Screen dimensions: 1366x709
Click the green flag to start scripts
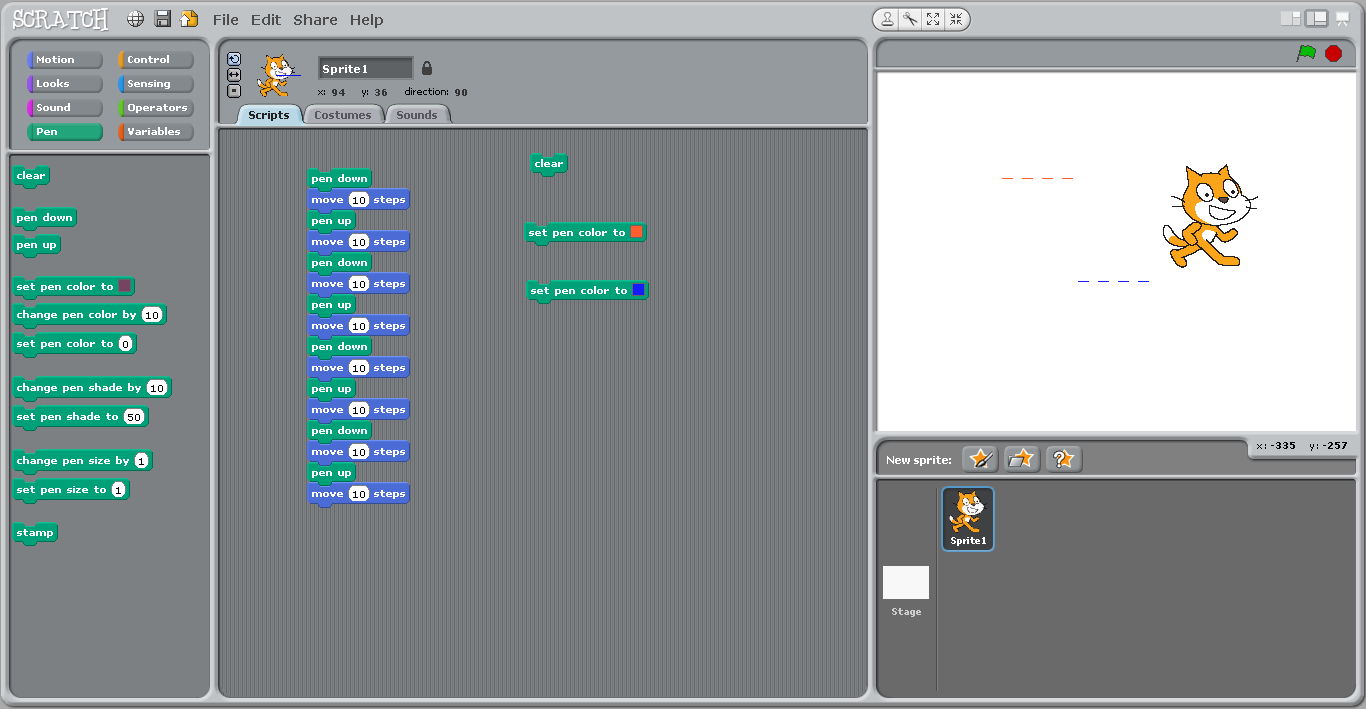click(x=1306, y=53)
